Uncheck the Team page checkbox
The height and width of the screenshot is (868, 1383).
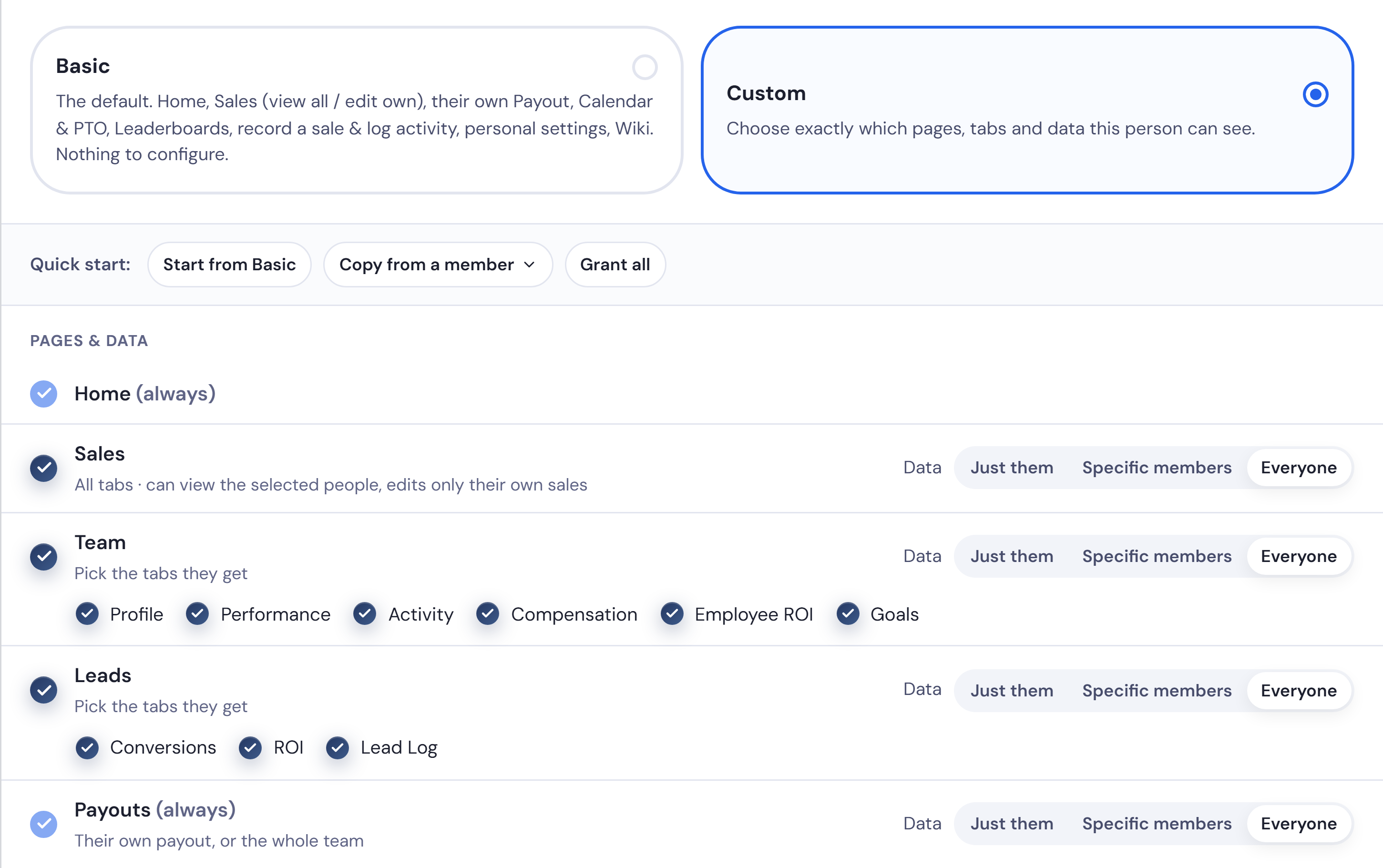[x=44, y=556]
